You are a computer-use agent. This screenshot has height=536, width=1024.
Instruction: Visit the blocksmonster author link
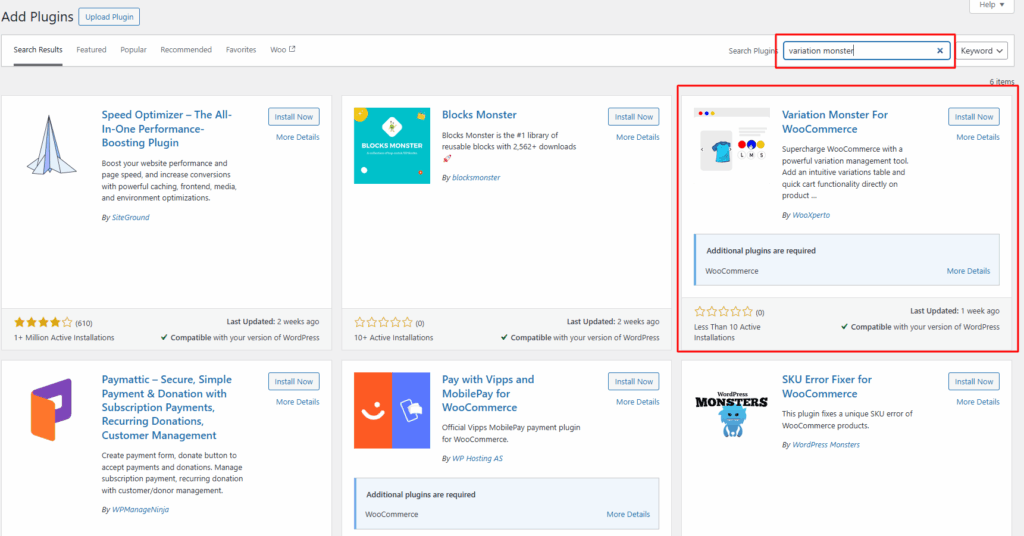click(x=476, y=178)
